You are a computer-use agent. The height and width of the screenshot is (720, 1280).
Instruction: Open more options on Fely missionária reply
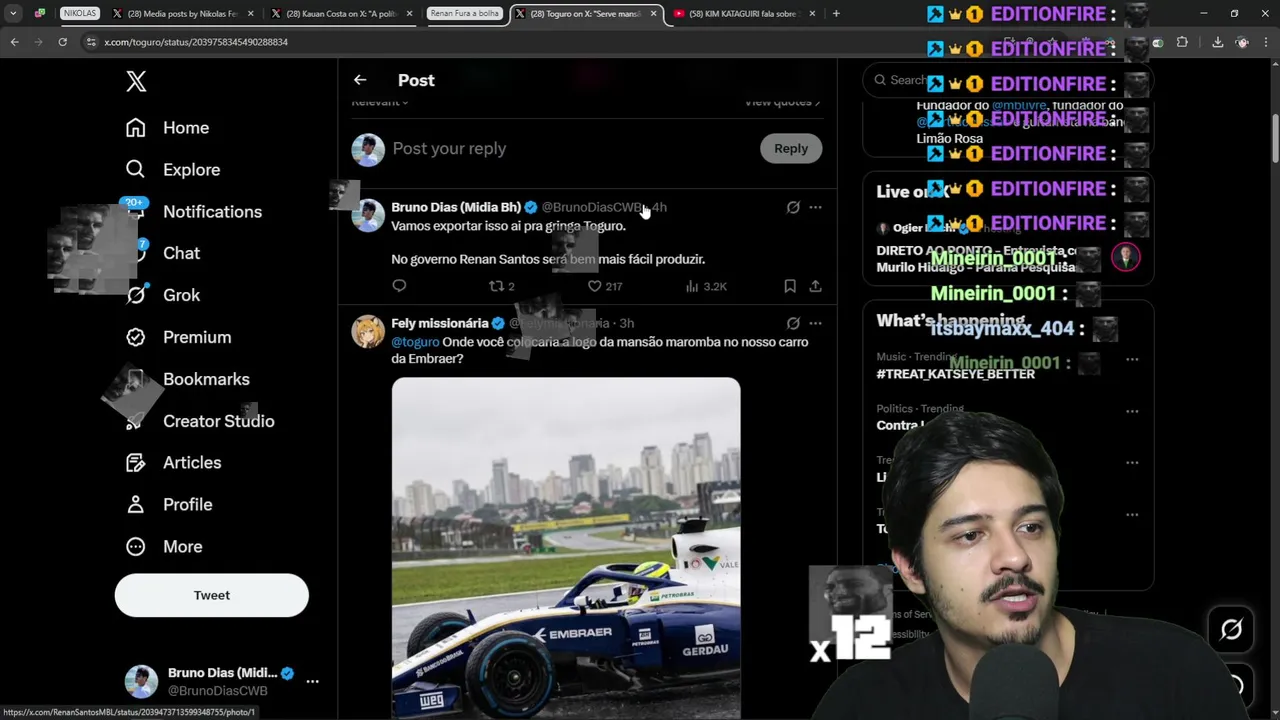coord(815,323)
